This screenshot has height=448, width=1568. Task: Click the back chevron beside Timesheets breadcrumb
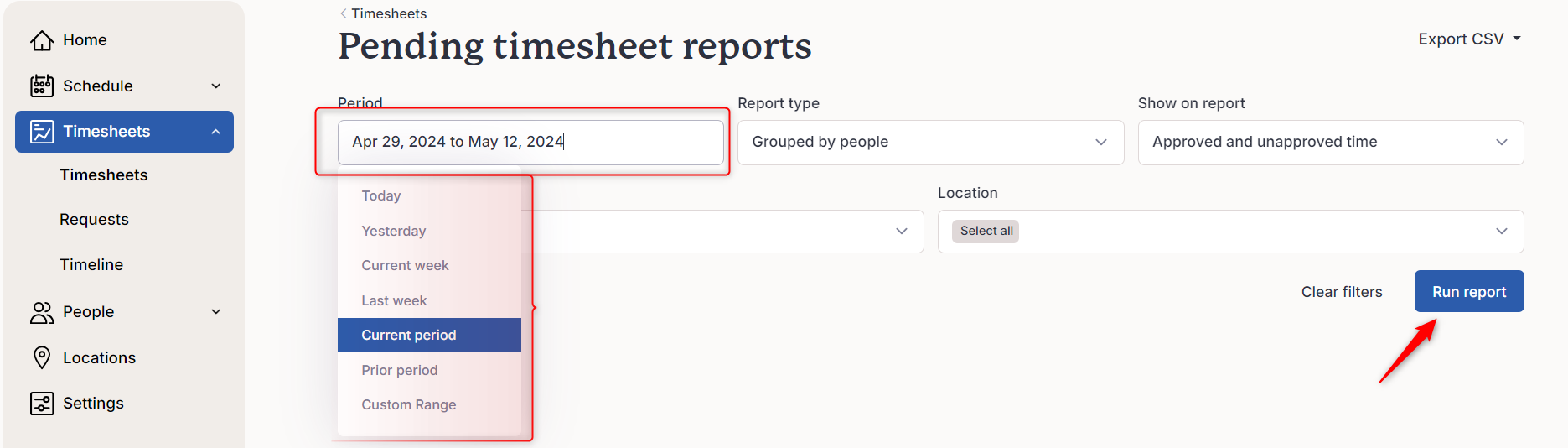pyautogui.click(x=344, y=13)
